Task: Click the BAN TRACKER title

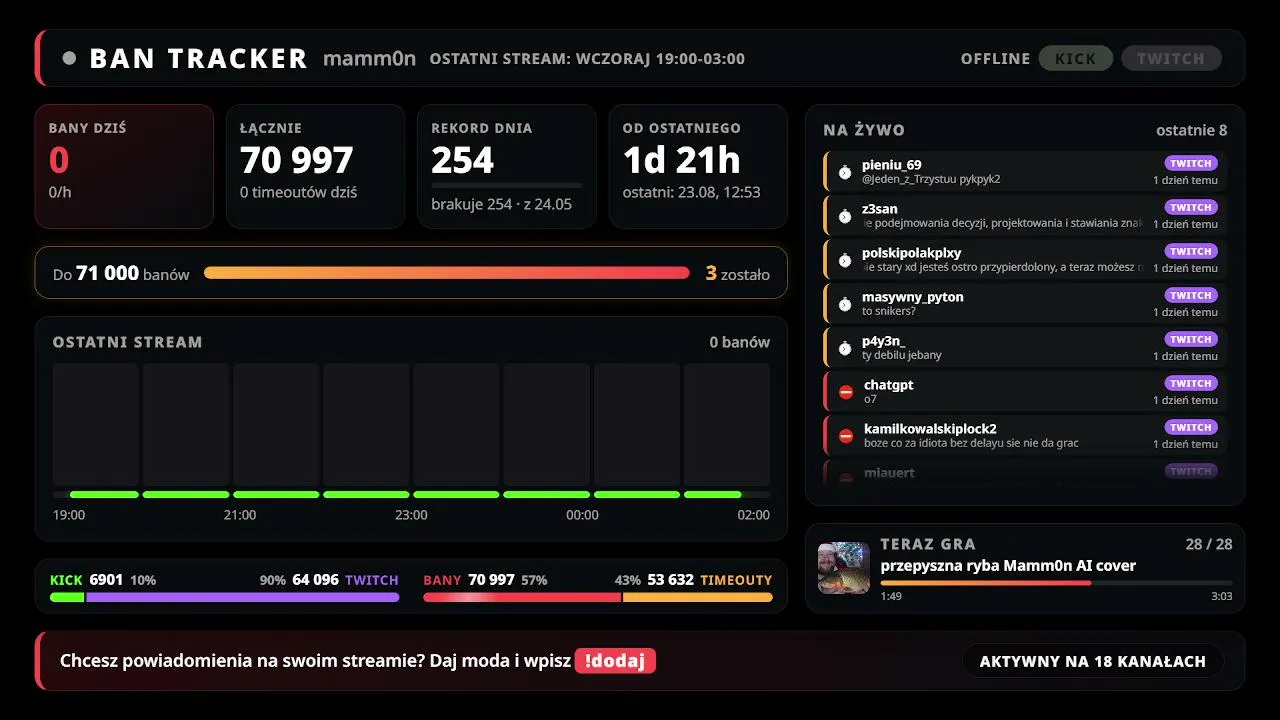Action: click(x=198, y=58)
